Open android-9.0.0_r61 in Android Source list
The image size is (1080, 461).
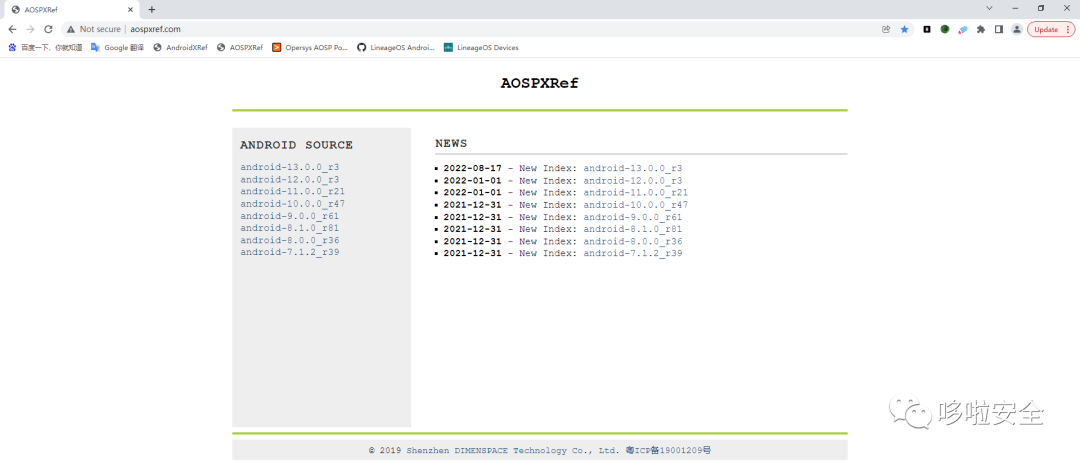[290, 216]
